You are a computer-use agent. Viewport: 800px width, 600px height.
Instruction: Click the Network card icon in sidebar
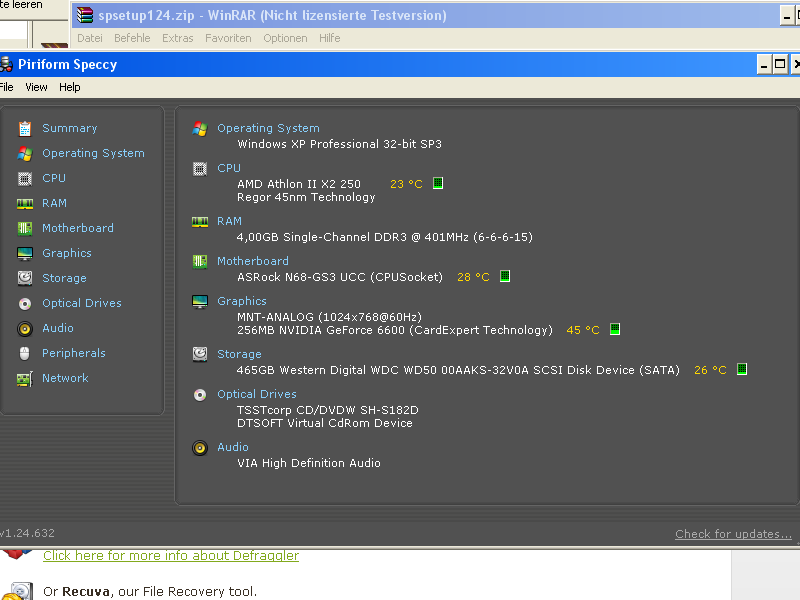pyautogui.click(x=24, y=379)
